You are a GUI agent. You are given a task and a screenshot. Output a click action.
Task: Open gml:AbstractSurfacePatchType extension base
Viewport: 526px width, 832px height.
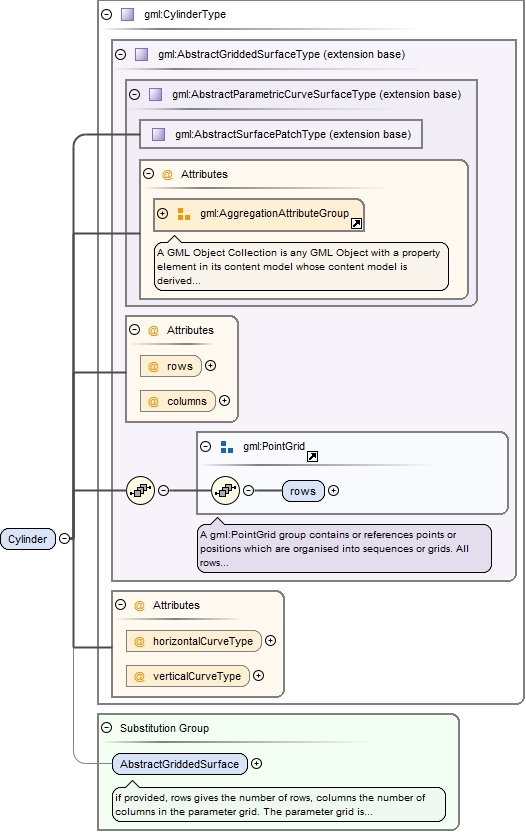tap(281, 134)
